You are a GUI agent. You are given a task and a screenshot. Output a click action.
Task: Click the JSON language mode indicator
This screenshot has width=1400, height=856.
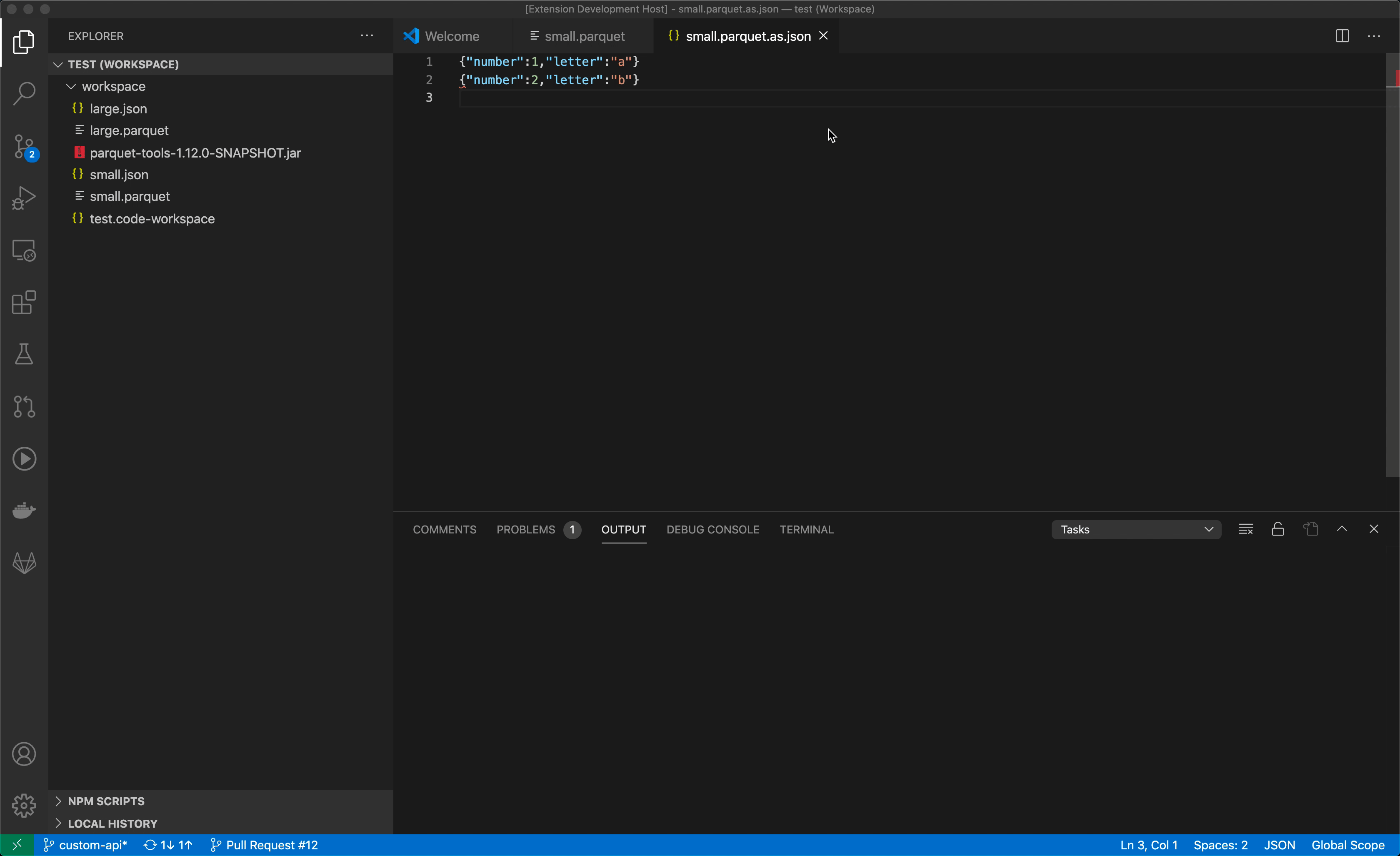tap(1280, 845)
